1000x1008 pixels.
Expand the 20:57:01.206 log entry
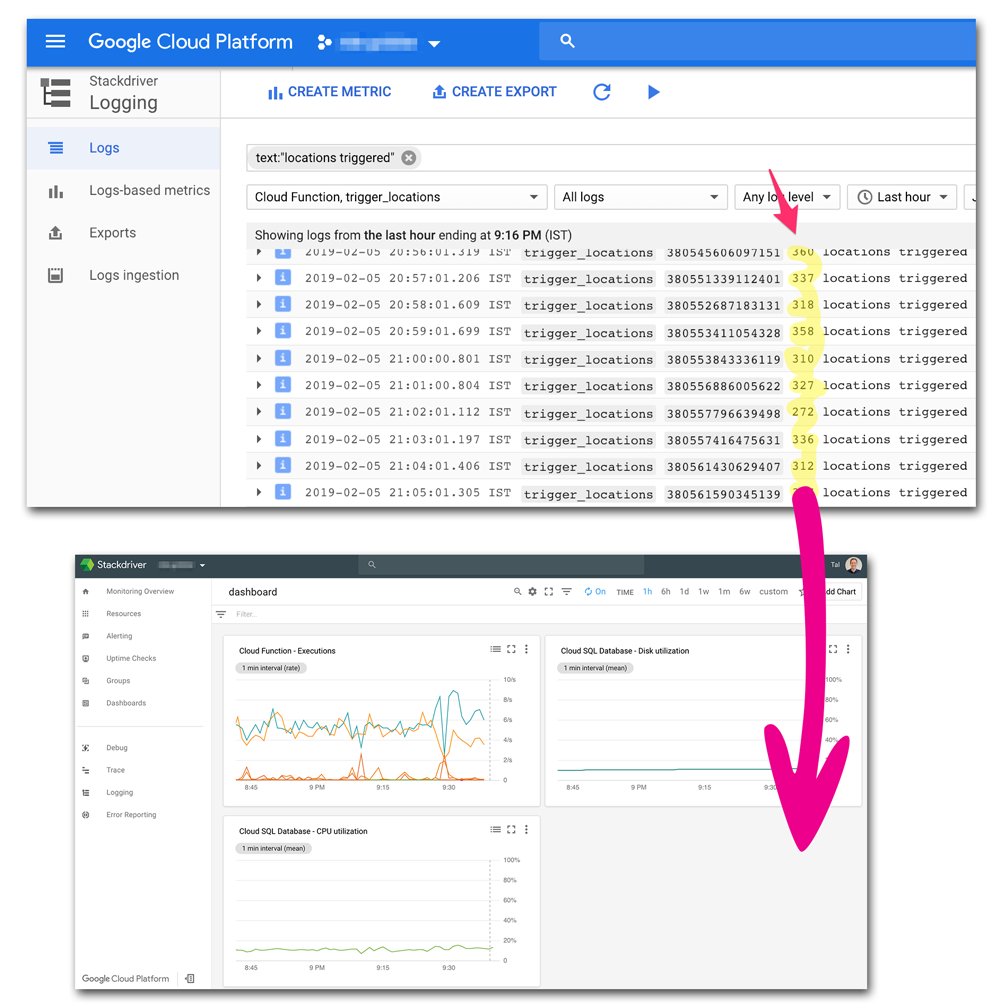pyautogui.click(x=259, y=278)
